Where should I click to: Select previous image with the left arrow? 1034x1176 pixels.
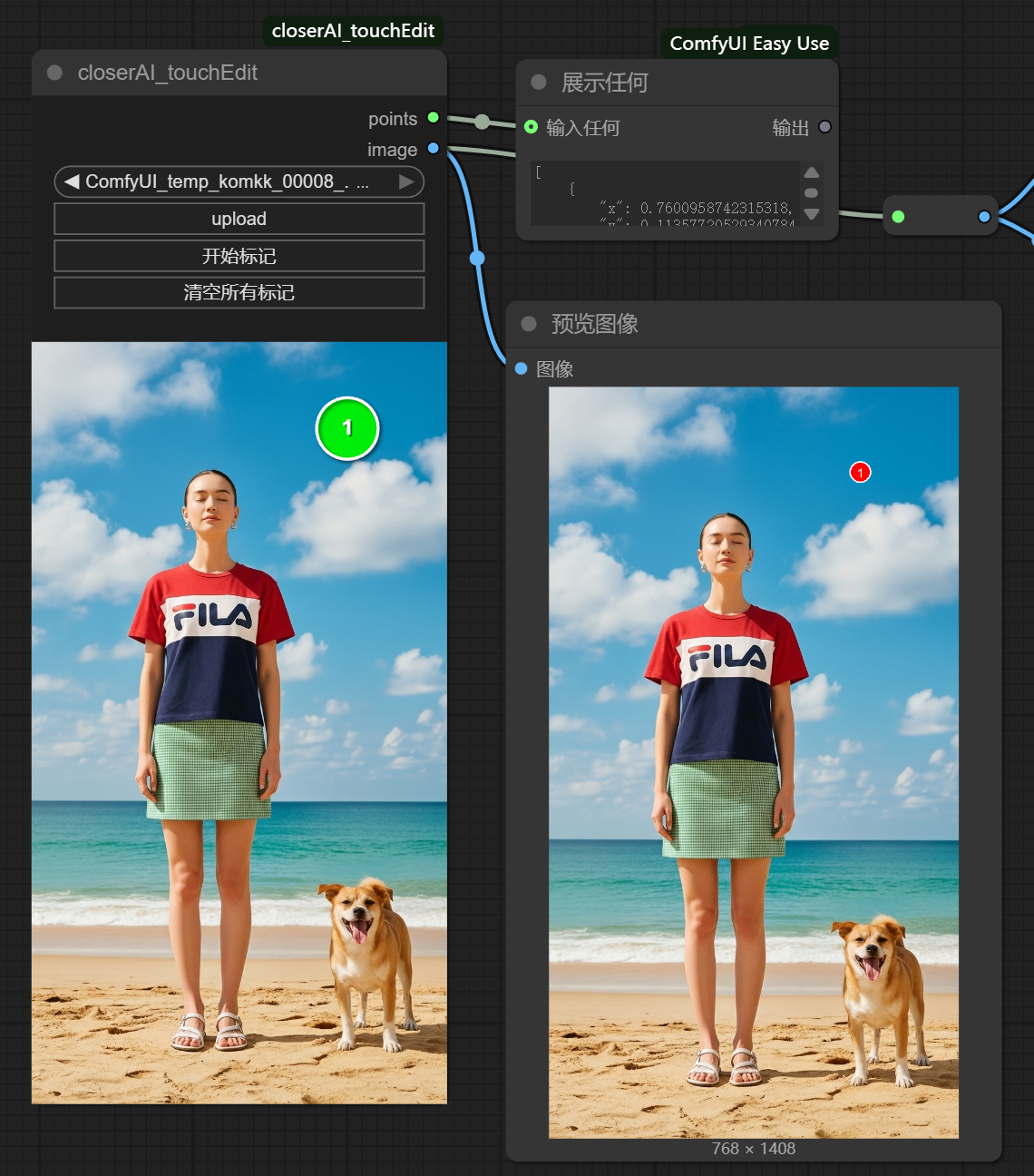coord(72,181)
